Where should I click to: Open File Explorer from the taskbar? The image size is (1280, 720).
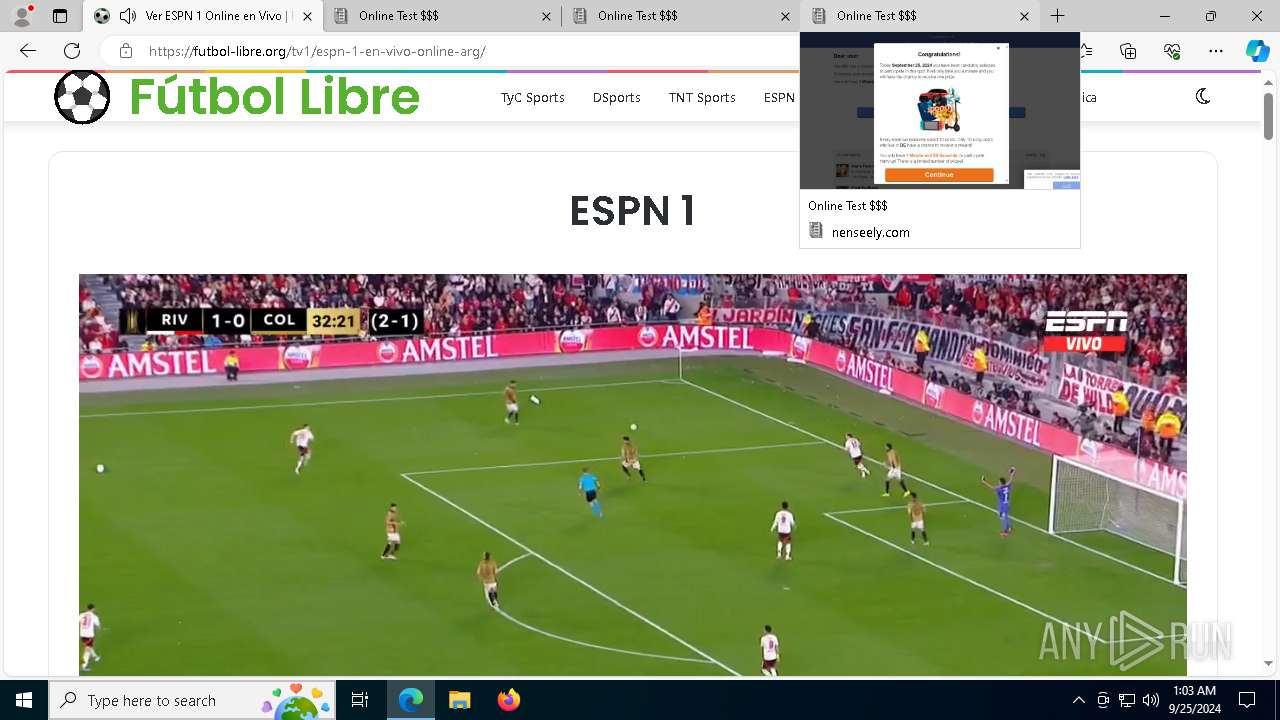tap(459, 700)
